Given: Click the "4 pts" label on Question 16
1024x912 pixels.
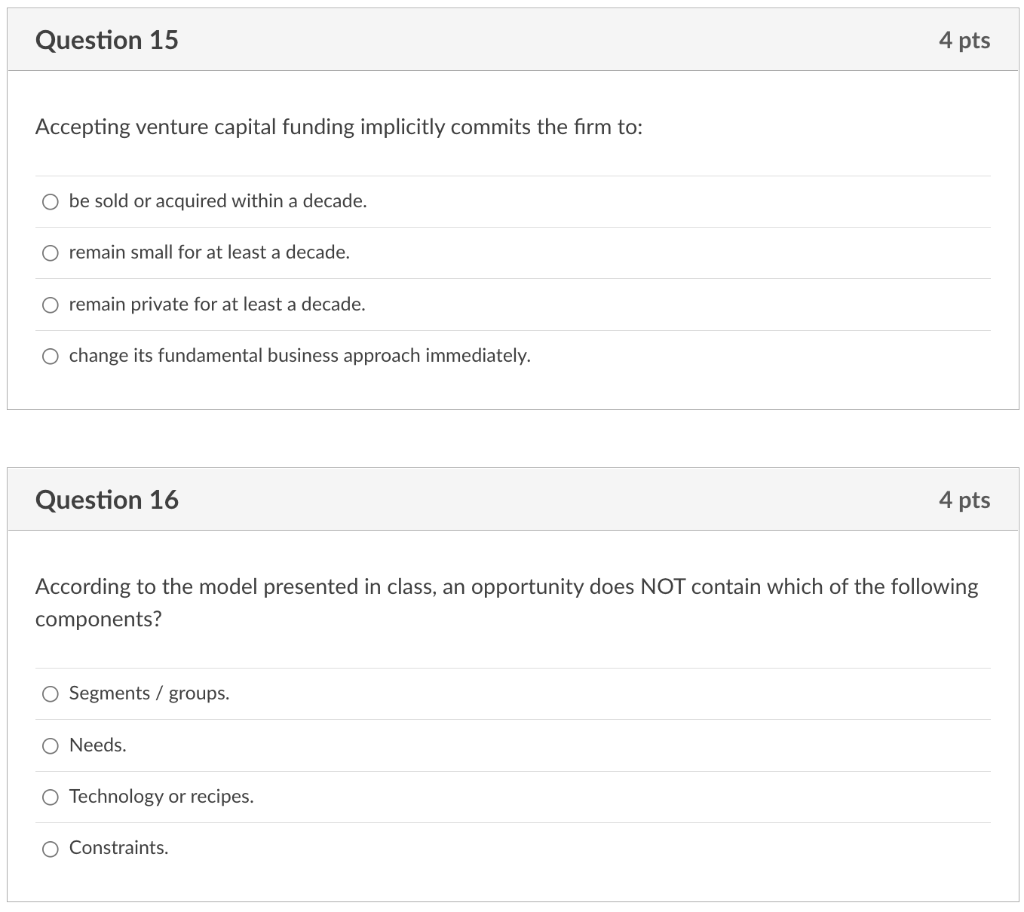Looking at the screenshot, I should [x=965, y=499].
